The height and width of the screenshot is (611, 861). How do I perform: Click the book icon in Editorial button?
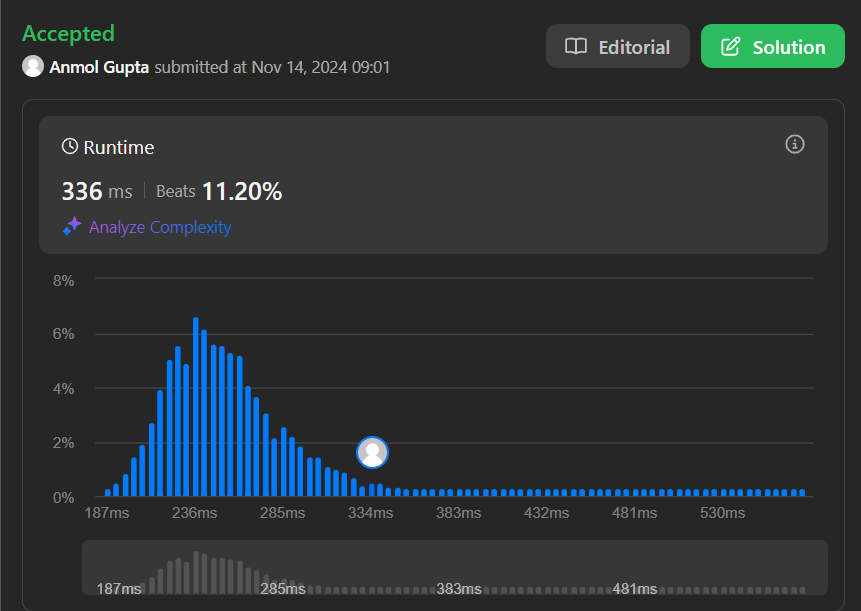[576, 47]
